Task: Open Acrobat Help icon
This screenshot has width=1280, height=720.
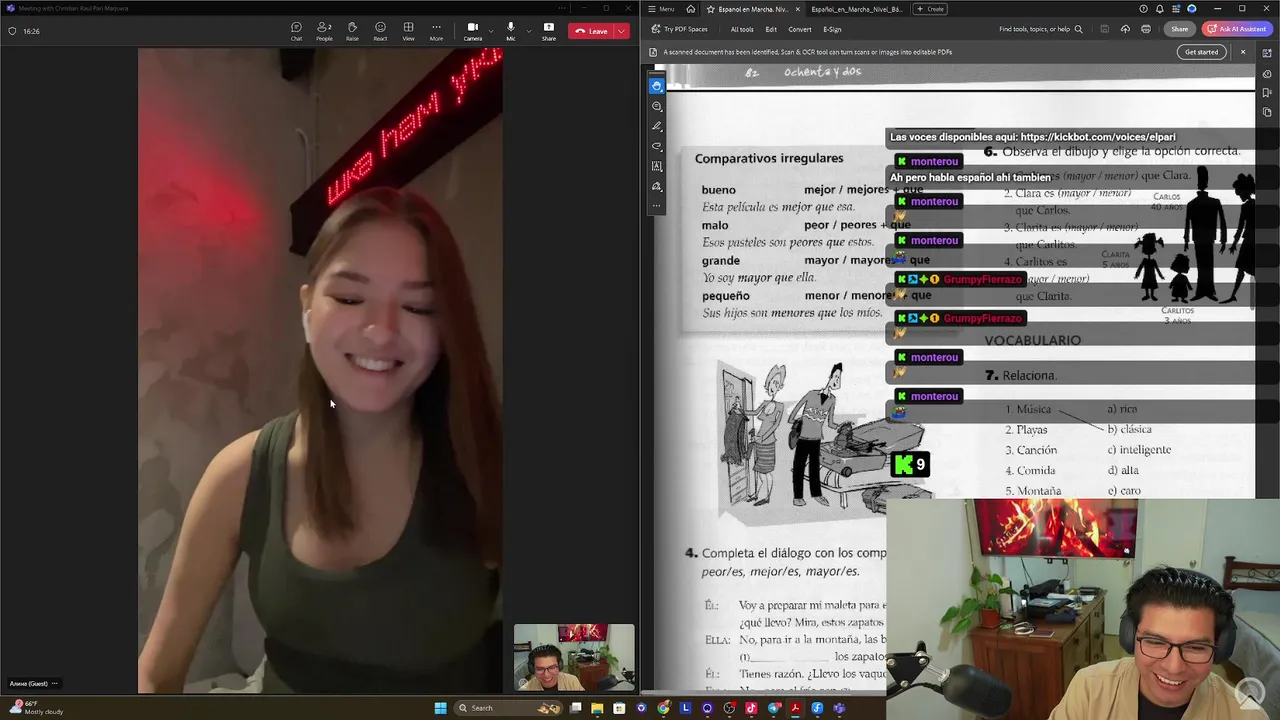Action: (1143, 9)
